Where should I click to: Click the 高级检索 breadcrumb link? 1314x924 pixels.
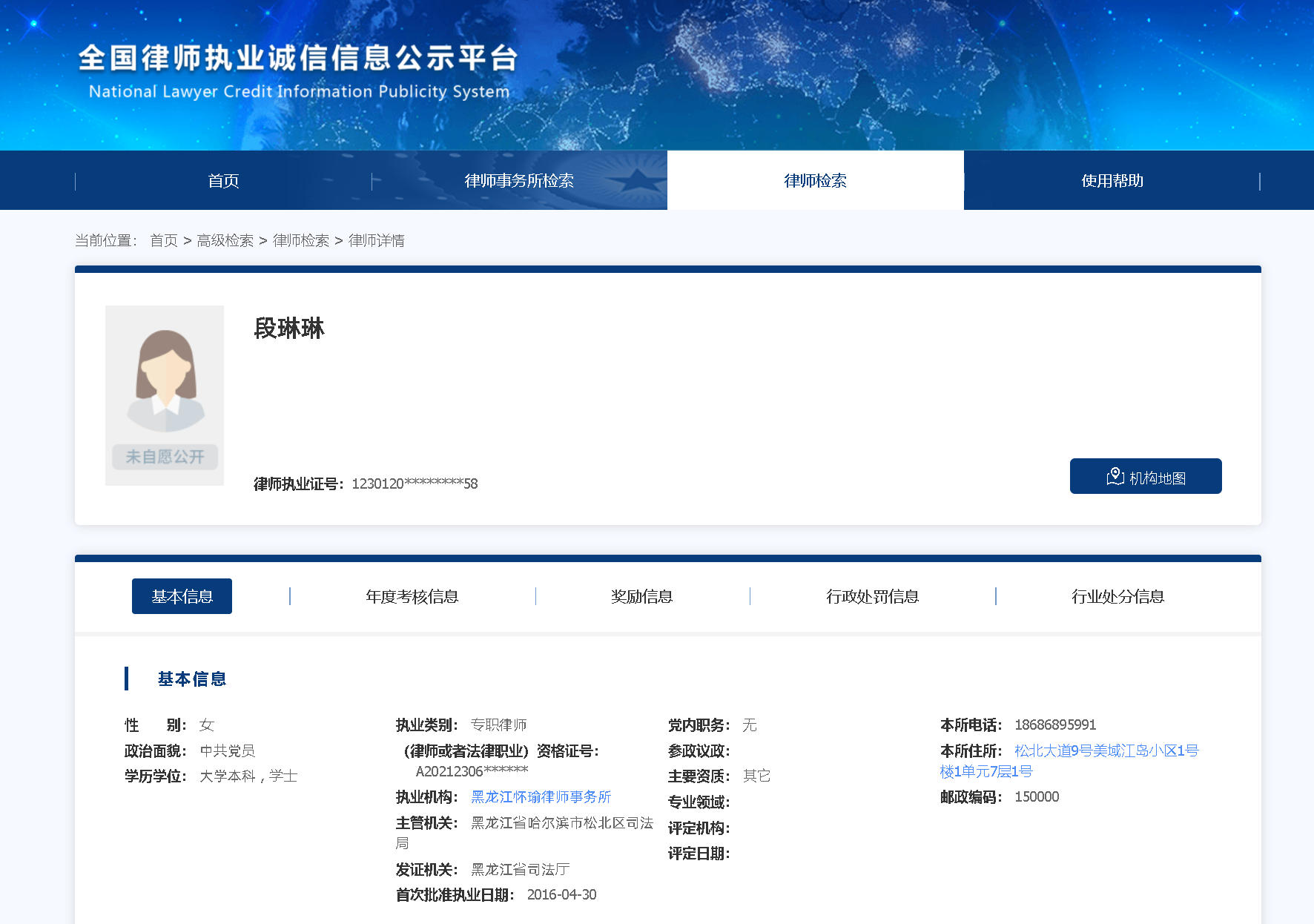coord(225,240)
